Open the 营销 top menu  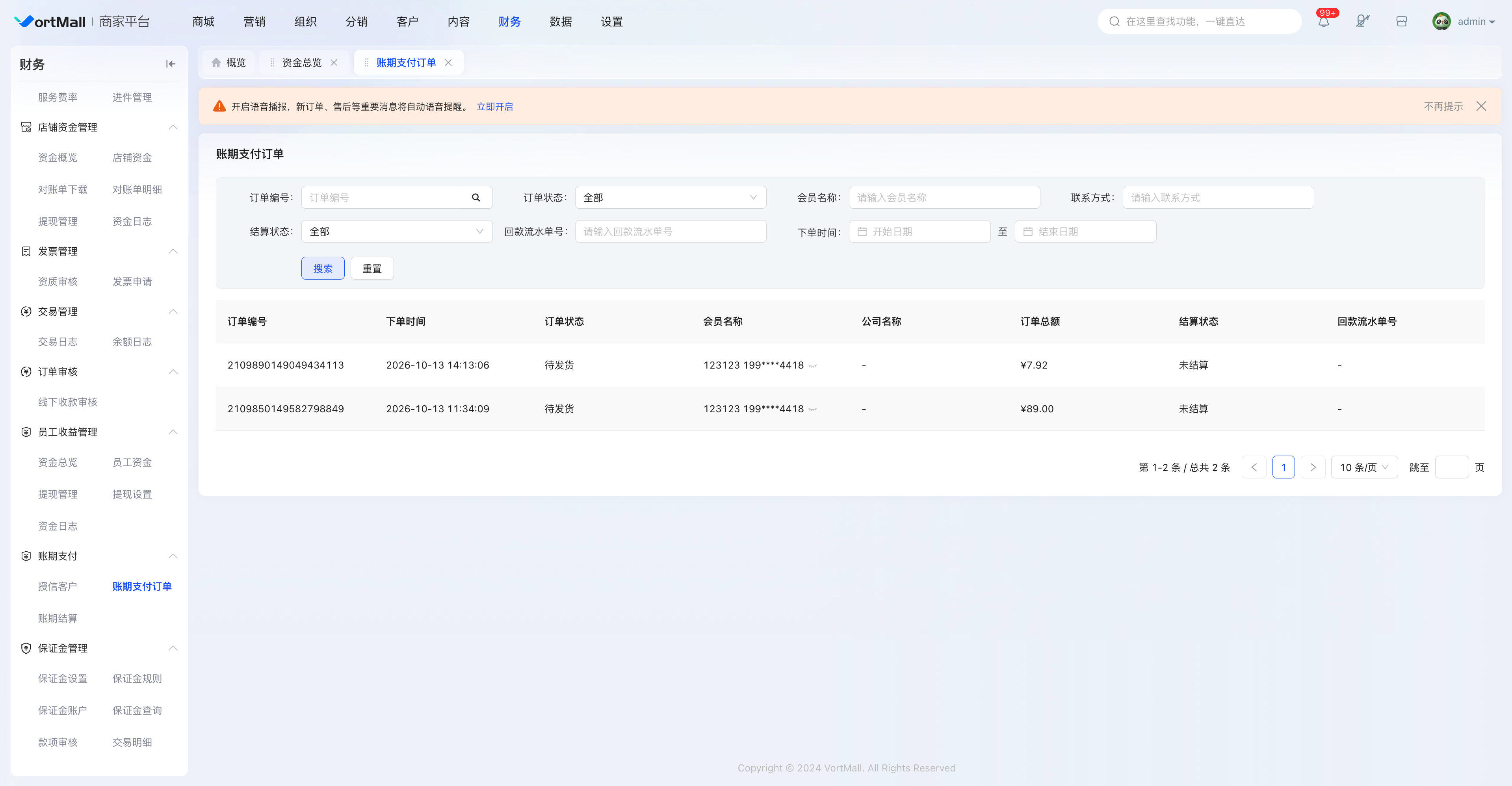(x=254, y=22)
